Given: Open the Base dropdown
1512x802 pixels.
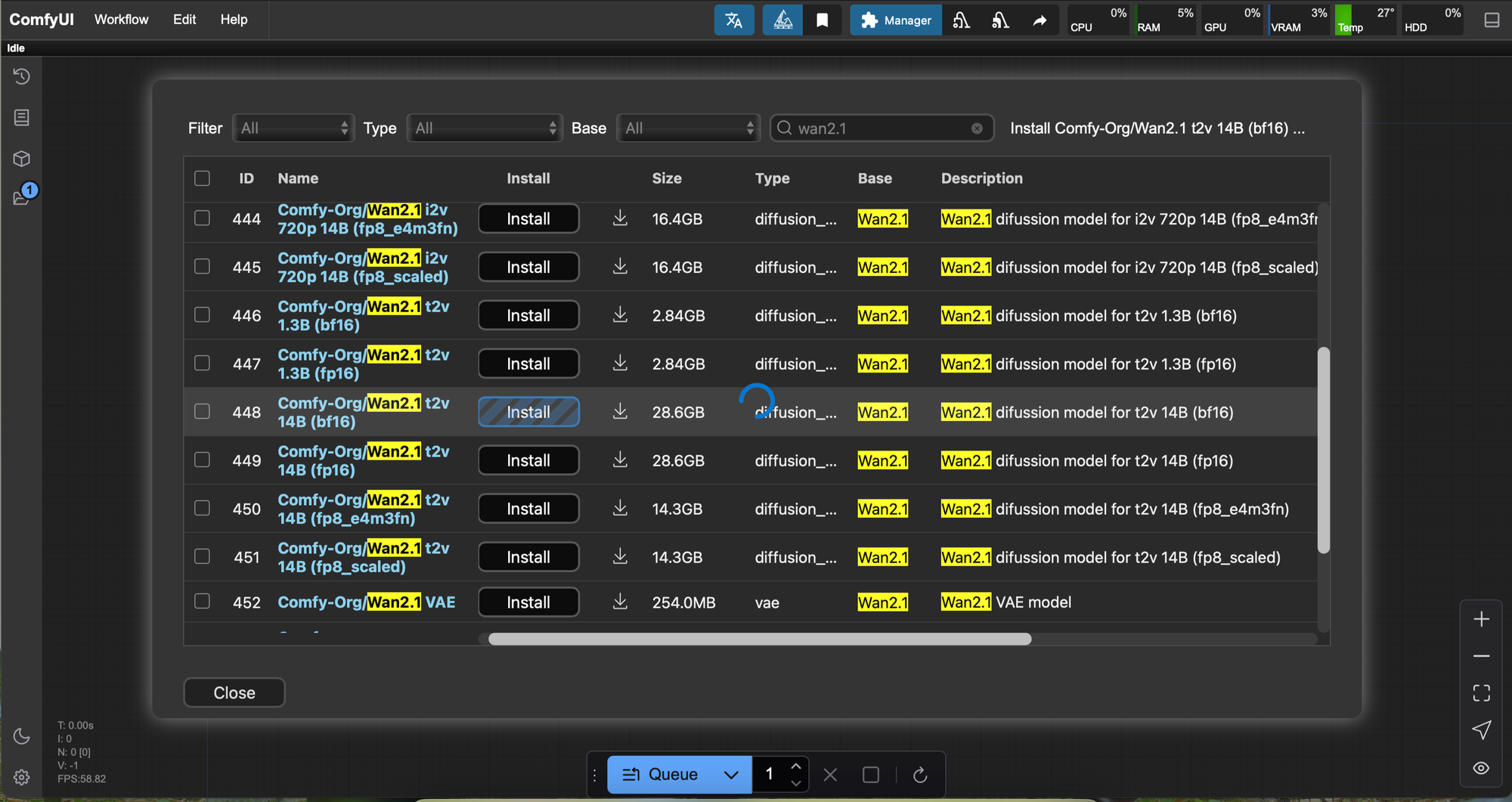Looking at the screenshot, I should (x=688, y=129).
